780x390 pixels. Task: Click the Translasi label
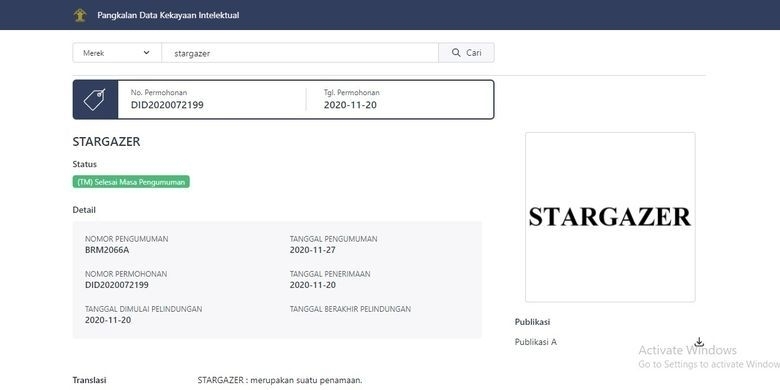90,380
